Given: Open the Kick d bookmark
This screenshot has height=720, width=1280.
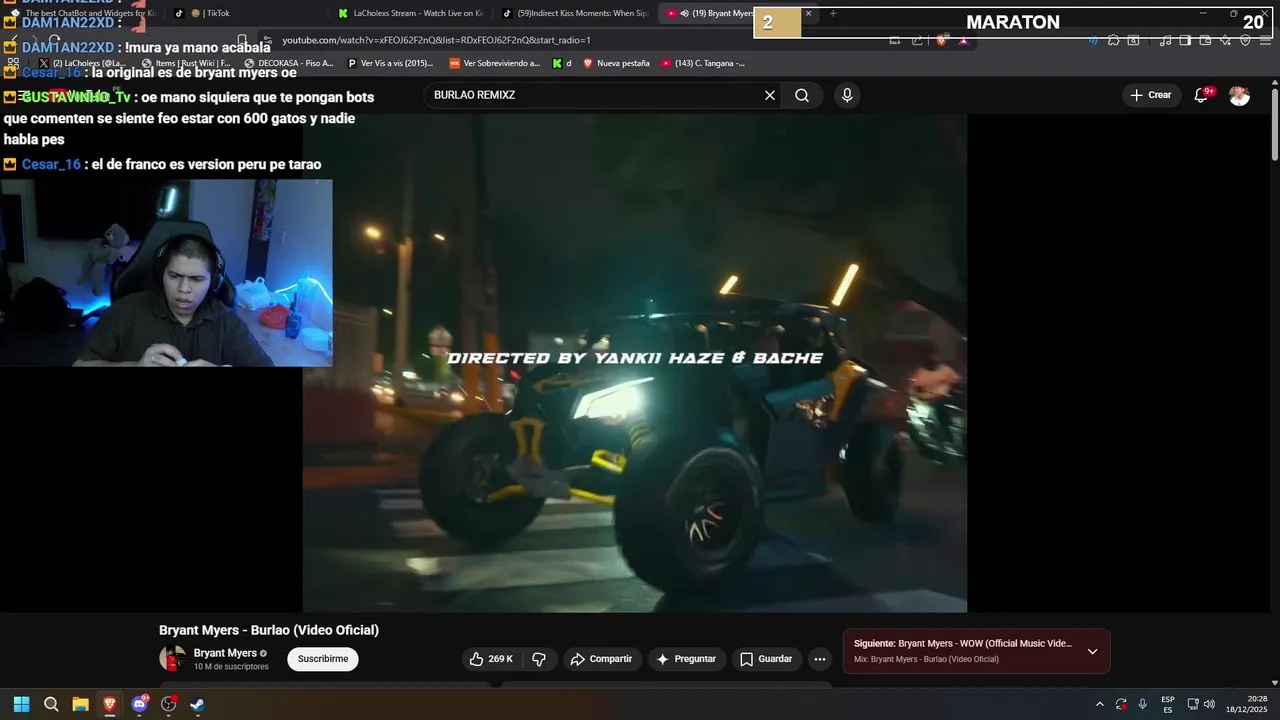Looking at the screenshot, I should (562, 63).
